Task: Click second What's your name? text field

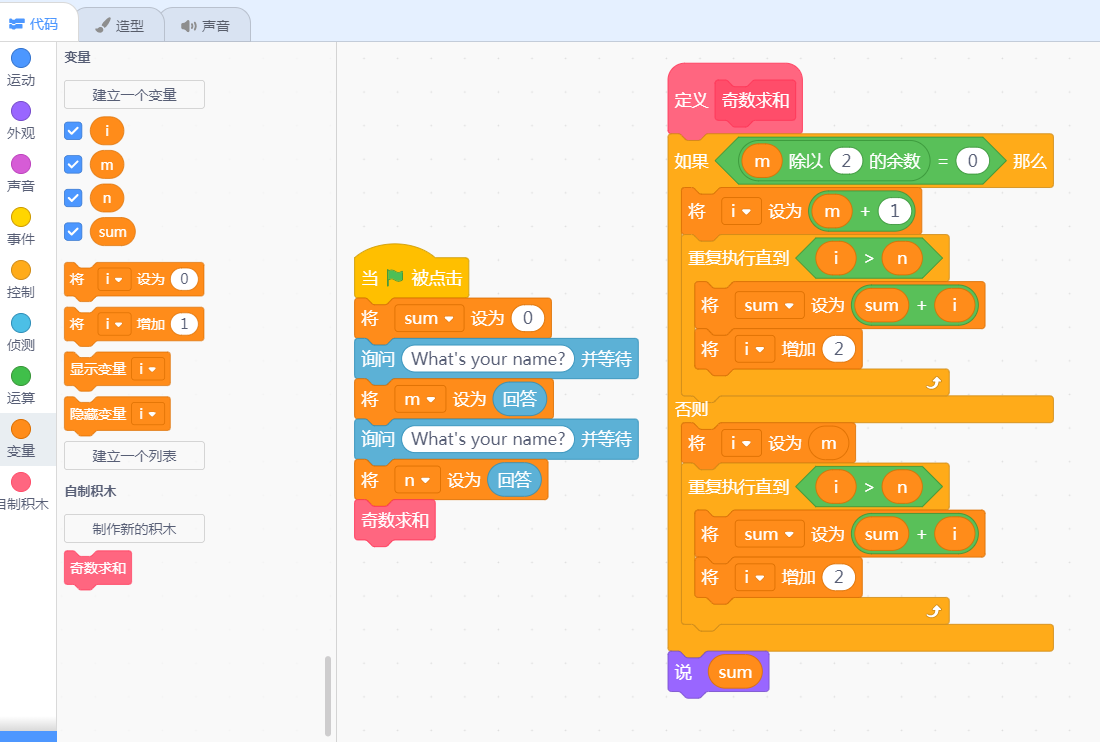Action: pyautogui.click(x=488, y=439)
